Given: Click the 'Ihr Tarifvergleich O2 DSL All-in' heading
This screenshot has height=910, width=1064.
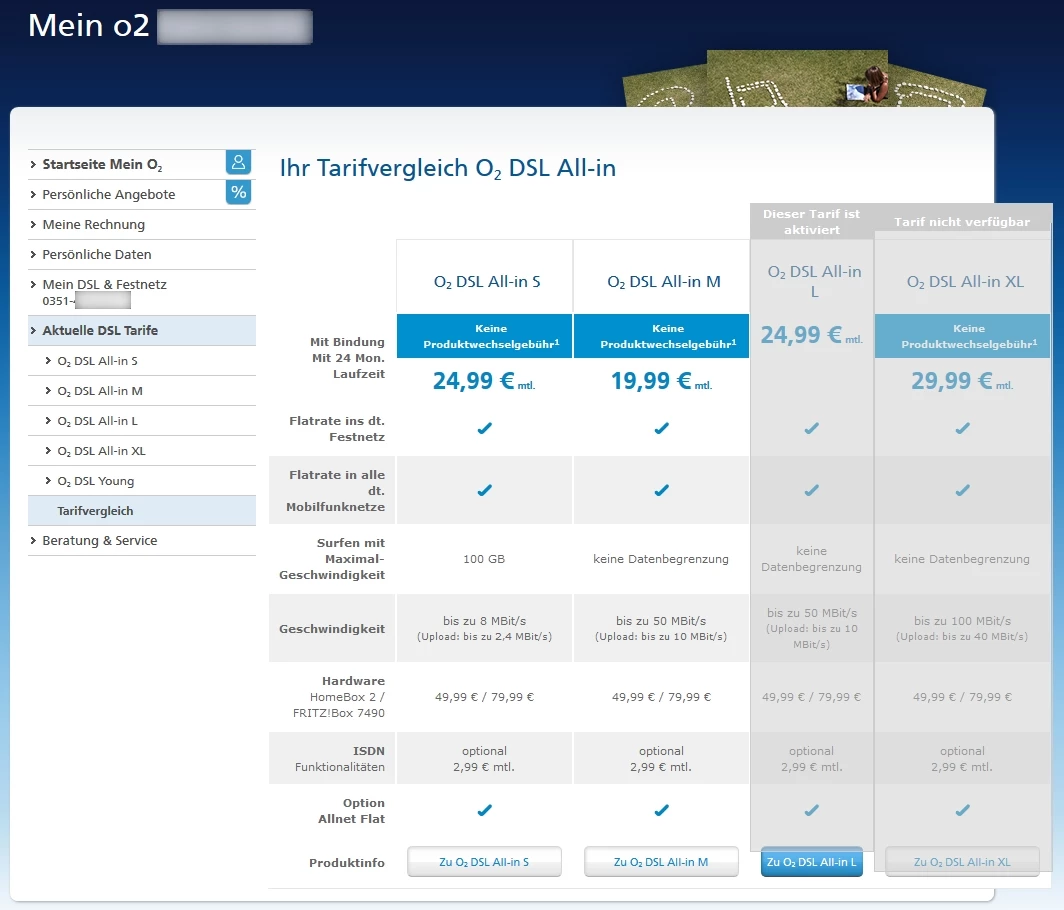Looking at the screenshot, I should tap(448, 168).
